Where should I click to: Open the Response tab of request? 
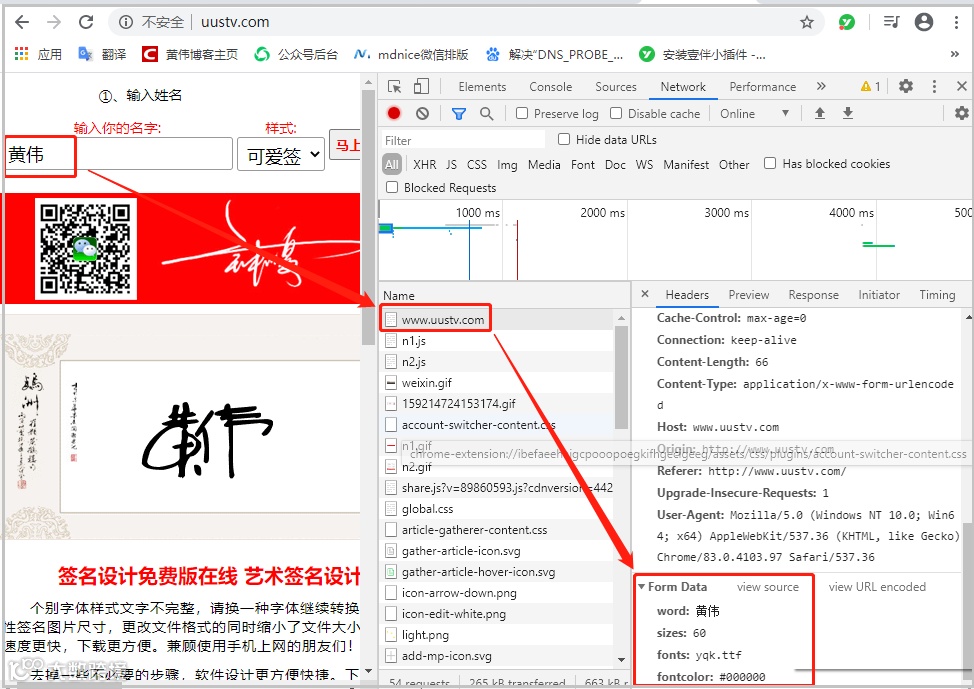(813, 295)
